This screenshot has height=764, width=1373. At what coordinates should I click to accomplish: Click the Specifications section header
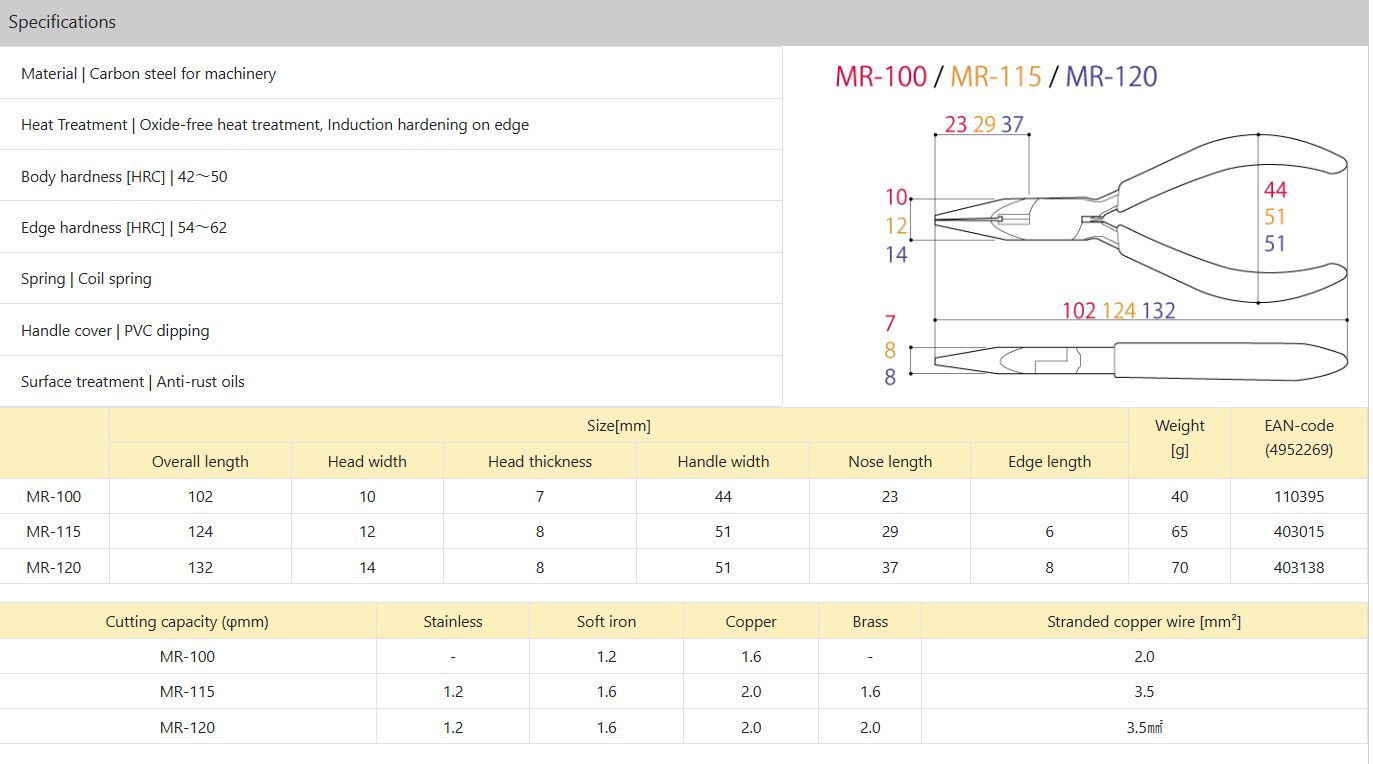(x=62, y=22)
